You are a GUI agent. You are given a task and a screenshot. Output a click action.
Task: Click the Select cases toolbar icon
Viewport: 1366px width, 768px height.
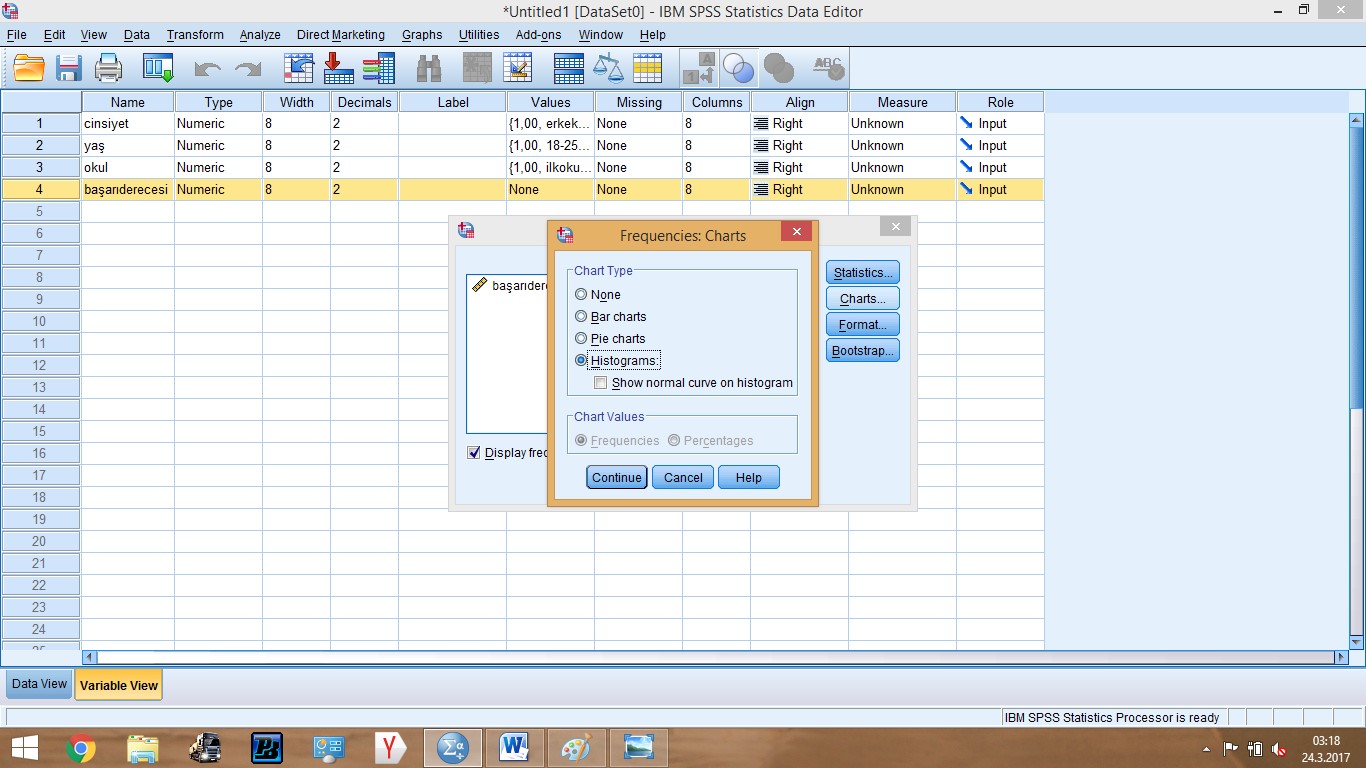click(648, 68)
